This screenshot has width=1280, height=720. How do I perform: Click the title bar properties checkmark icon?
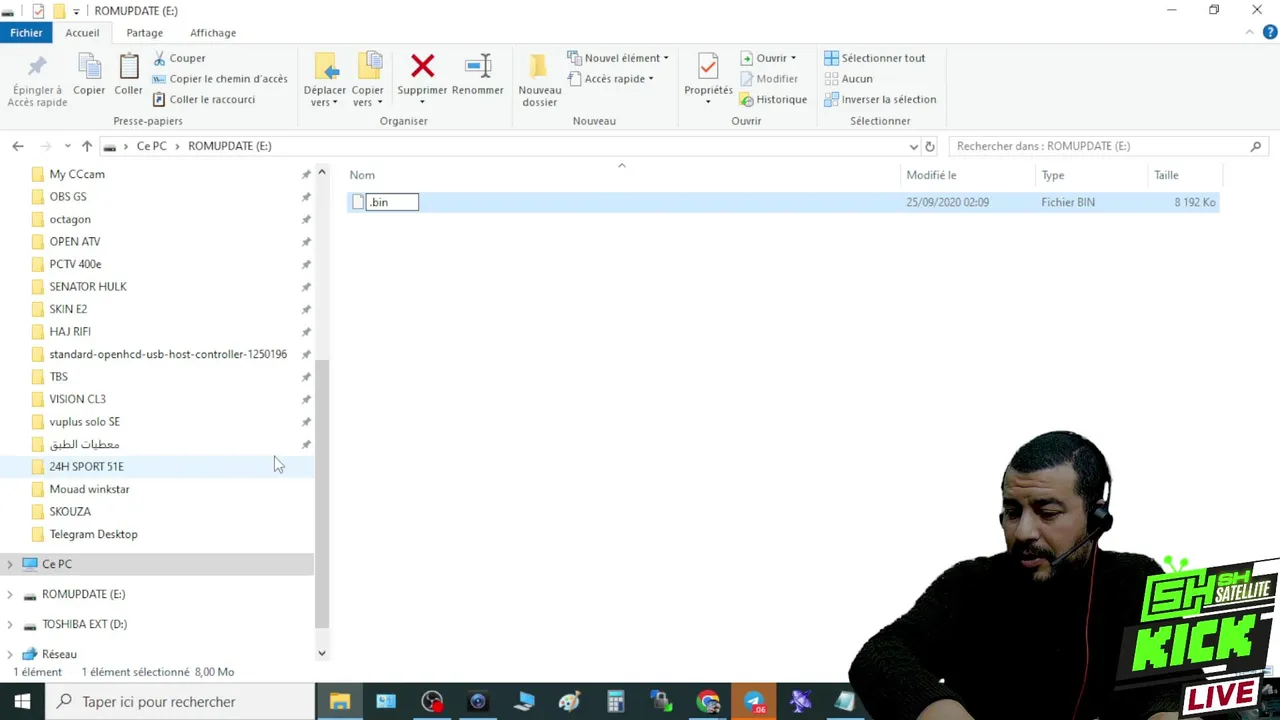click(38, 11)
